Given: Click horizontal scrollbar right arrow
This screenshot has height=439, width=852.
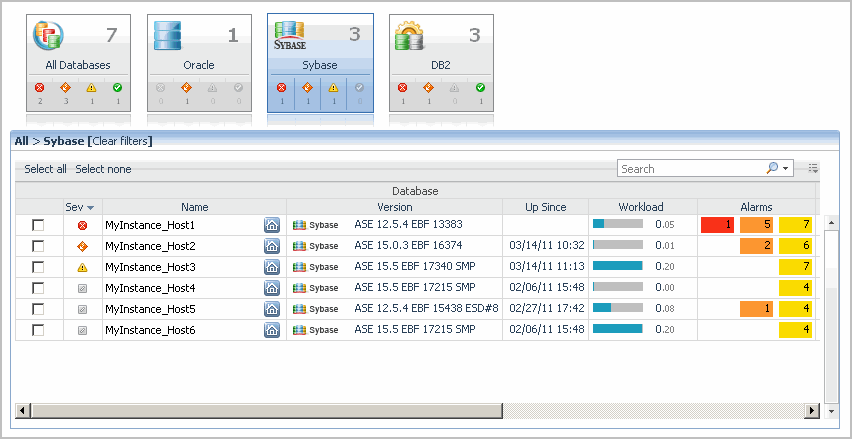Looking at the screenshot, I should 812,410.
